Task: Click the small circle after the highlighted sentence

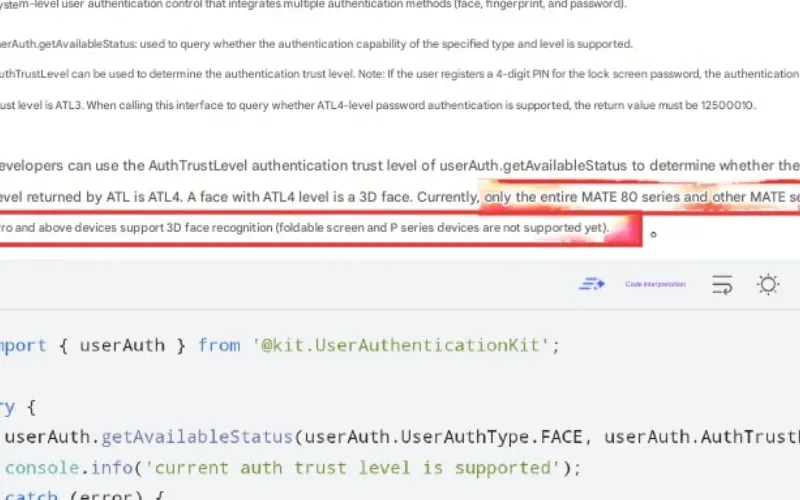Action: coord(653,235)
